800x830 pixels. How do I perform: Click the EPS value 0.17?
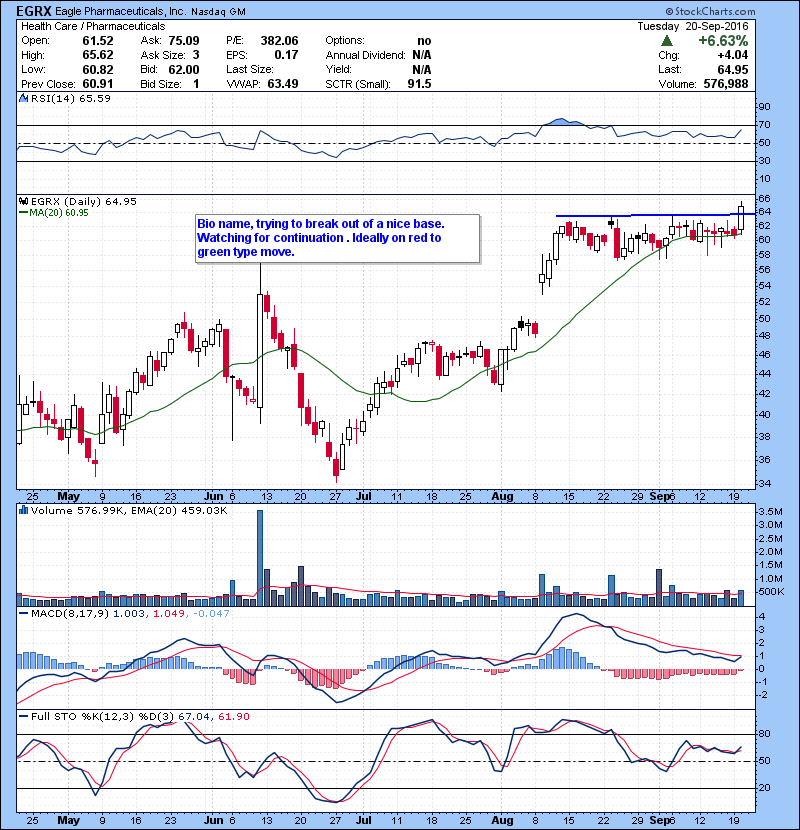point(286,55)
